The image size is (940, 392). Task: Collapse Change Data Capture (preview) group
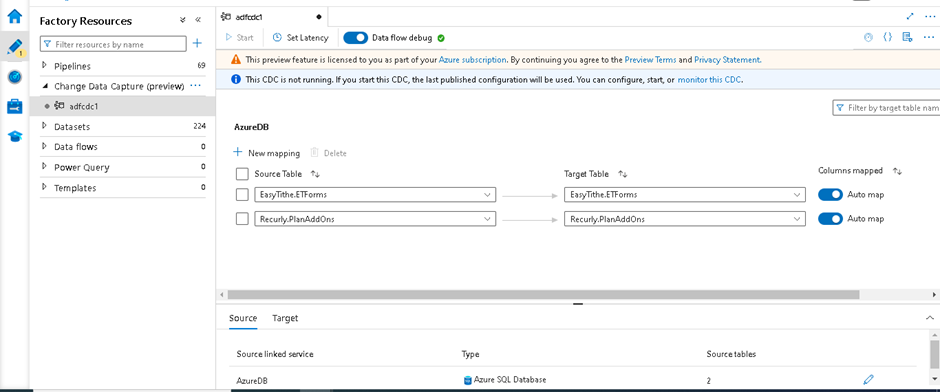[44, 86]
